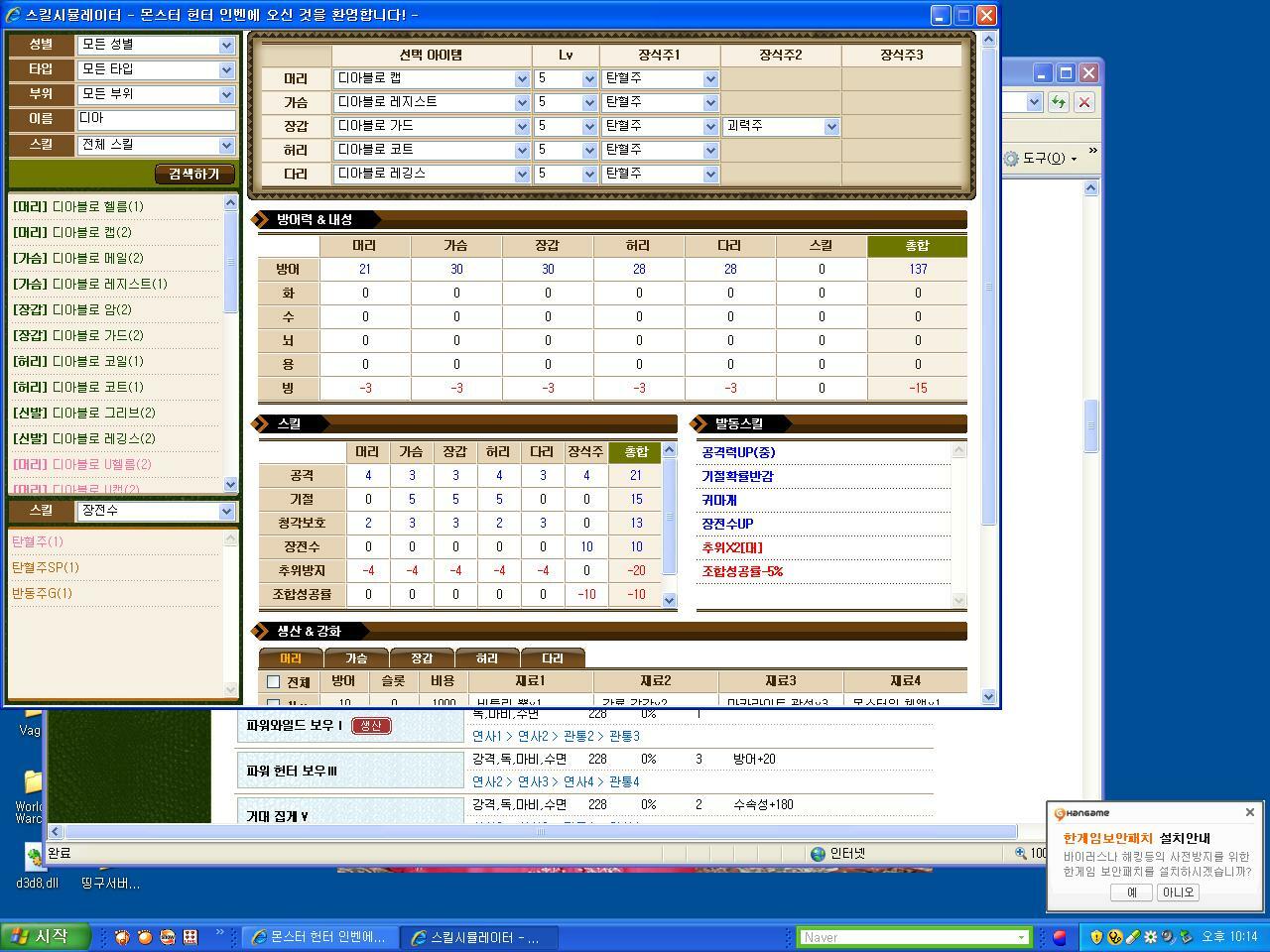
Task: Open the 성별 gender dropdown
Action: (157, 45)
